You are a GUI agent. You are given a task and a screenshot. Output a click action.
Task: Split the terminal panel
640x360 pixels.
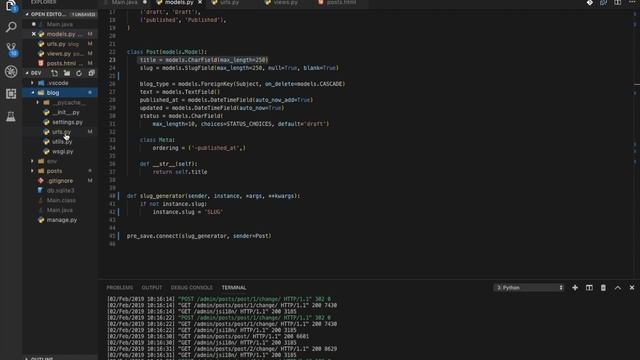pos(589,288)
